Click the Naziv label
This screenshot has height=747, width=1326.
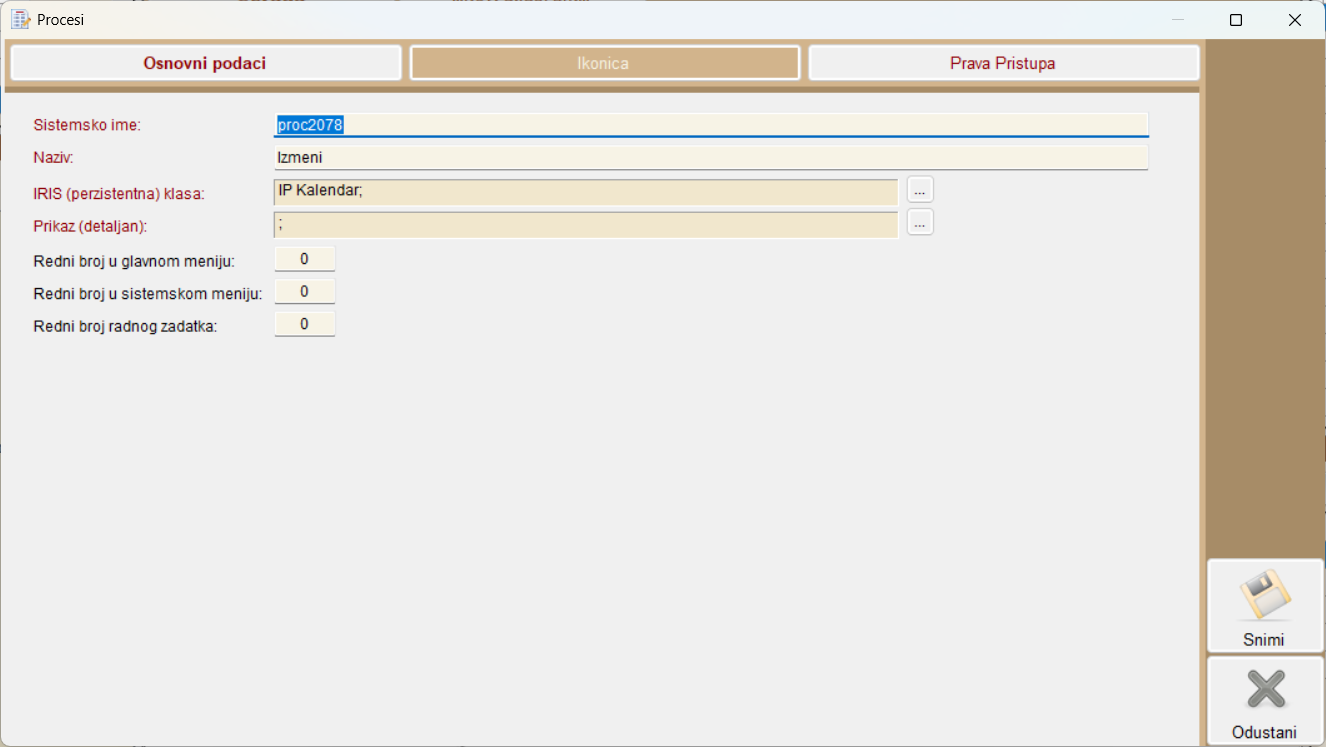(53, 158)
